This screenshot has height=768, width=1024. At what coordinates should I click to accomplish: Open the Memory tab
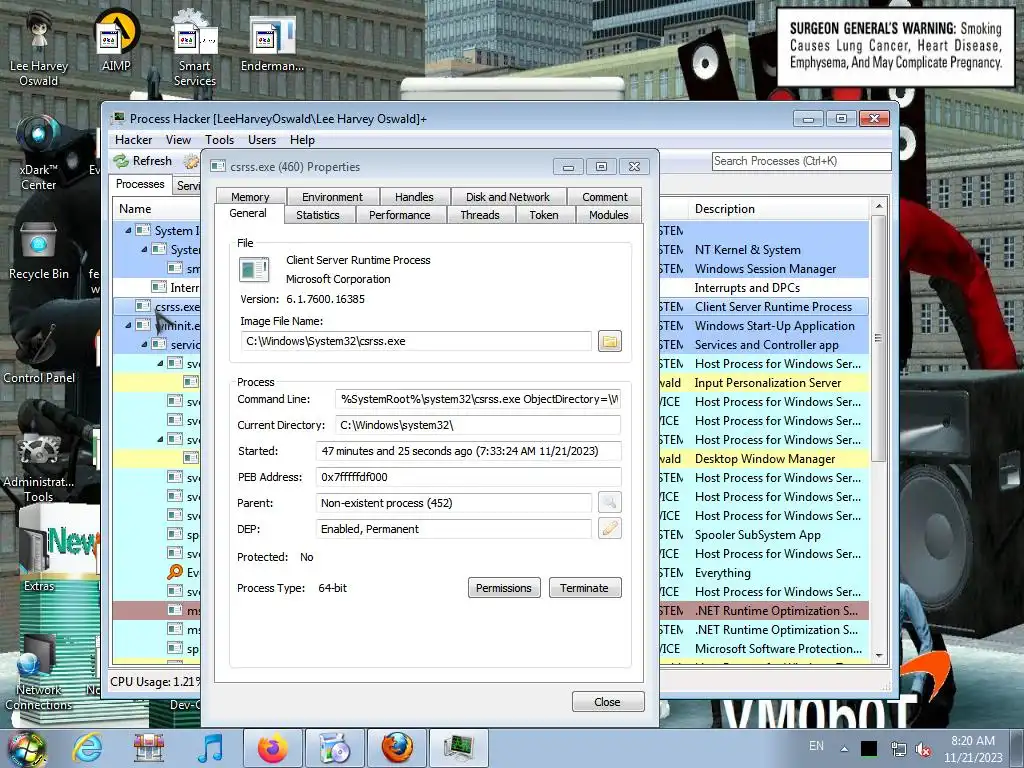pyautogui.click(x=250, y=197)
